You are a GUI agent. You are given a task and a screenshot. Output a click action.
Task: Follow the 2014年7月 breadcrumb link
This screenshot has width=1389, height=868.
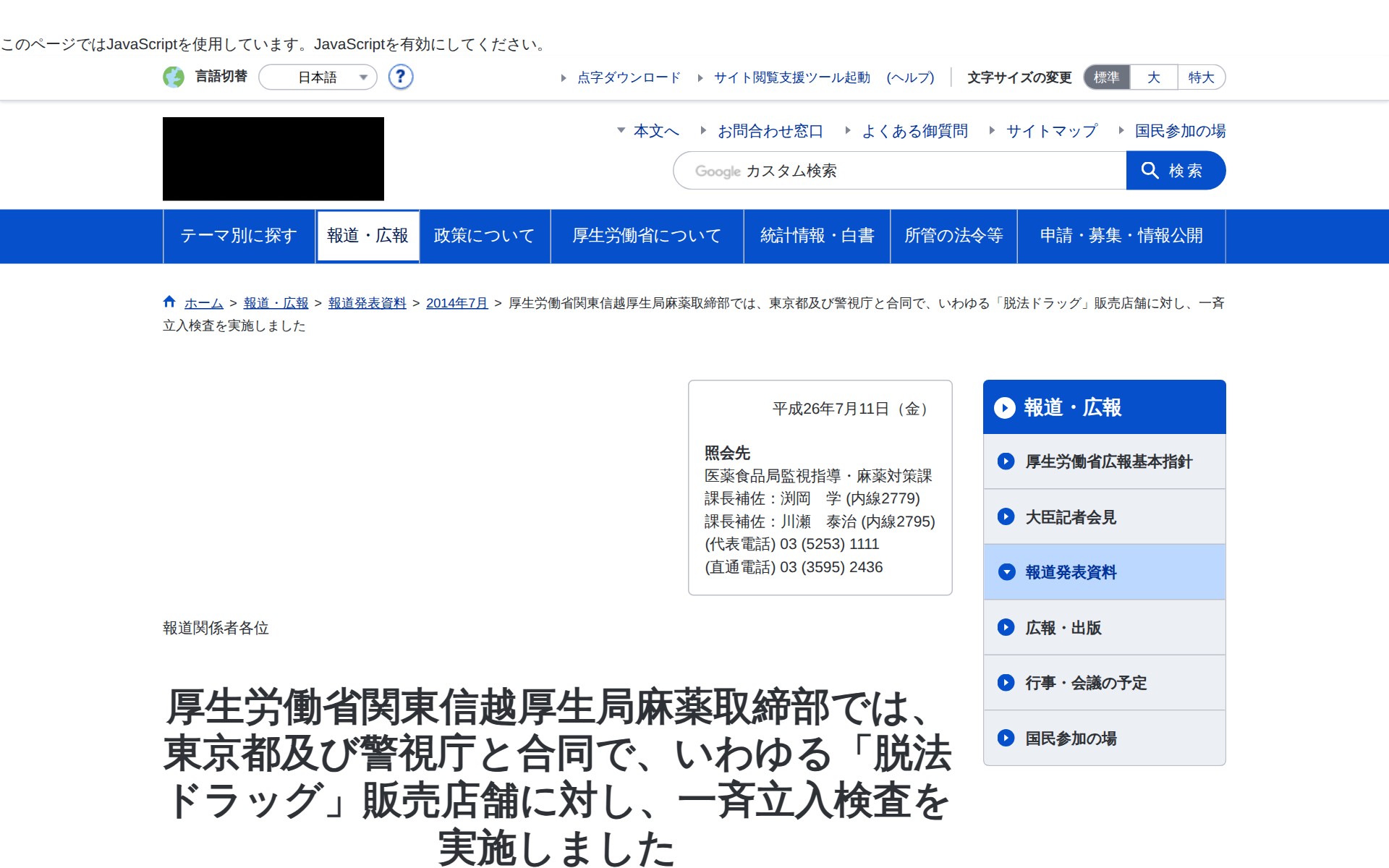click(456, 302)
